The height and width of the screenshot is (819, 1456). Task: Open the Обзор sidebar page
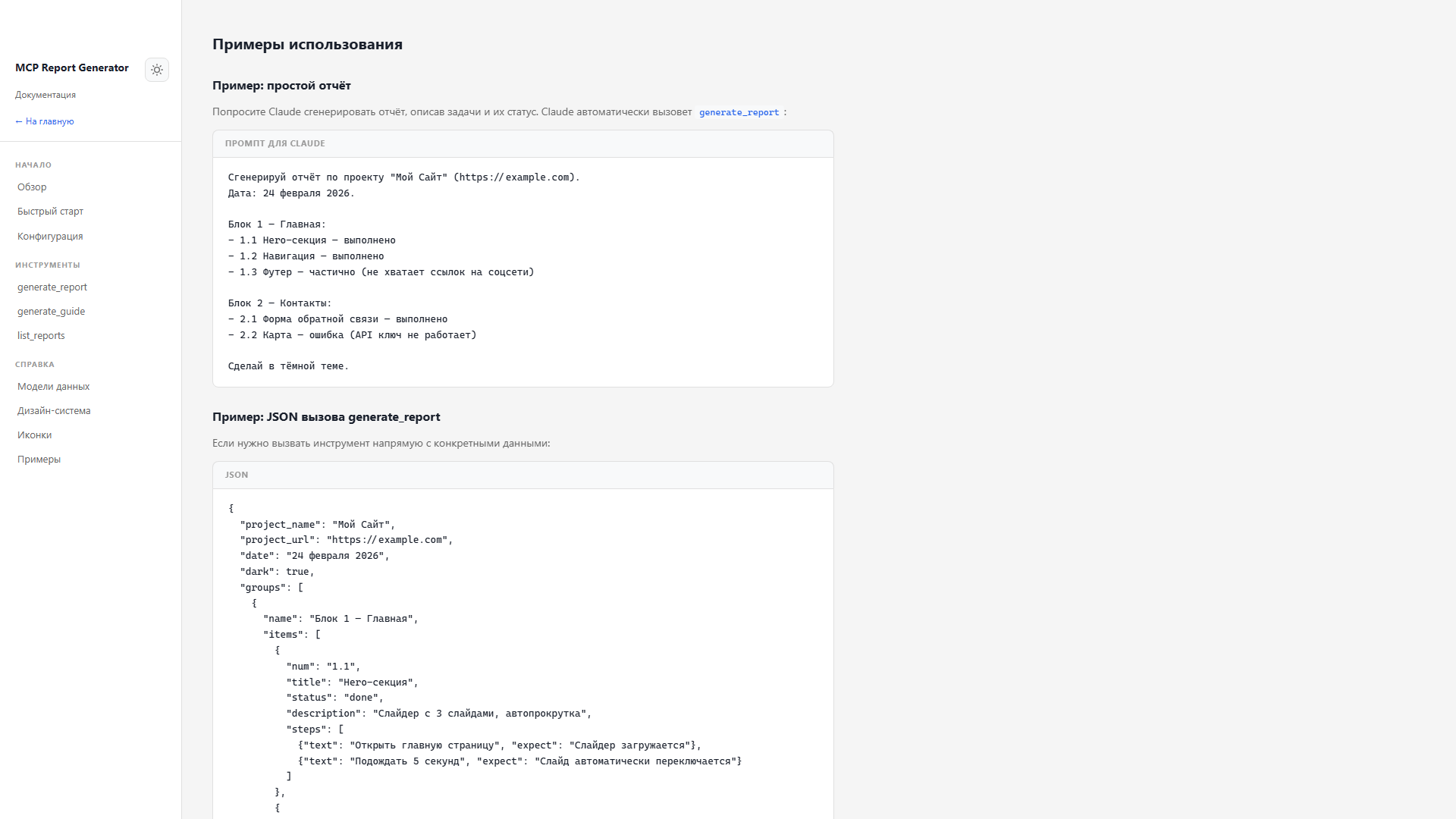tap(32, 187)
